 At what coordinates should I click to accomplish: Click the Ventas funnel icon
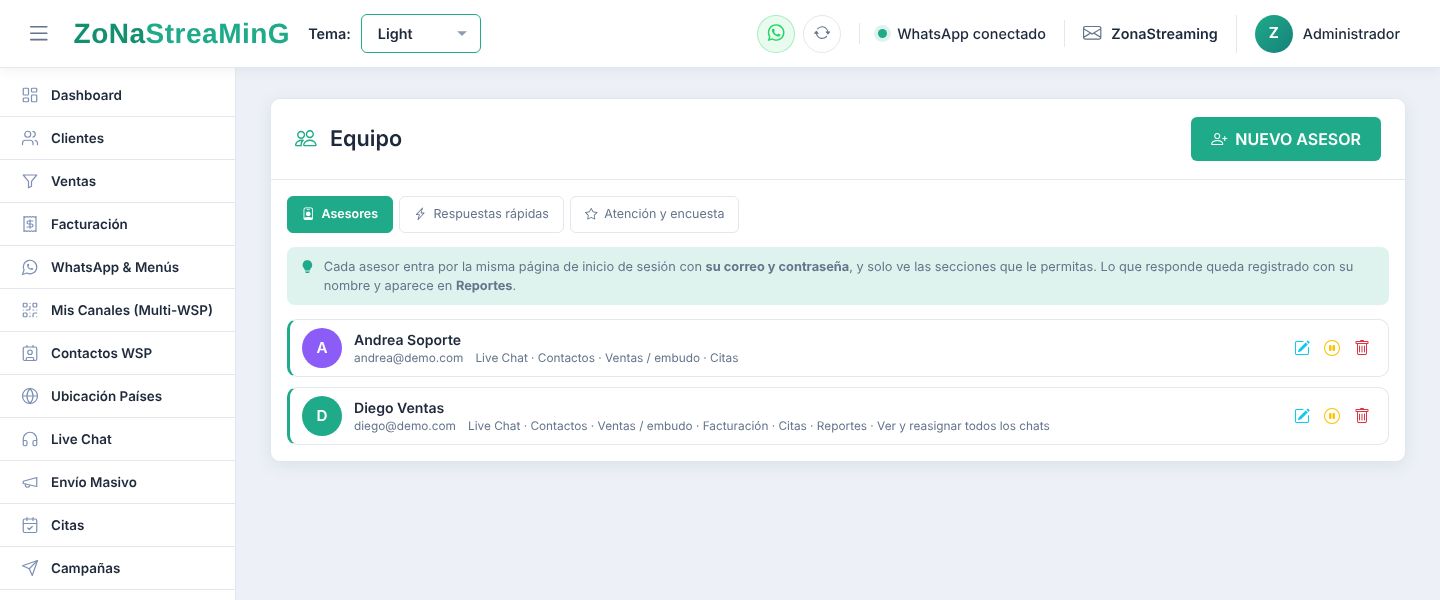(x=30, y=181)
